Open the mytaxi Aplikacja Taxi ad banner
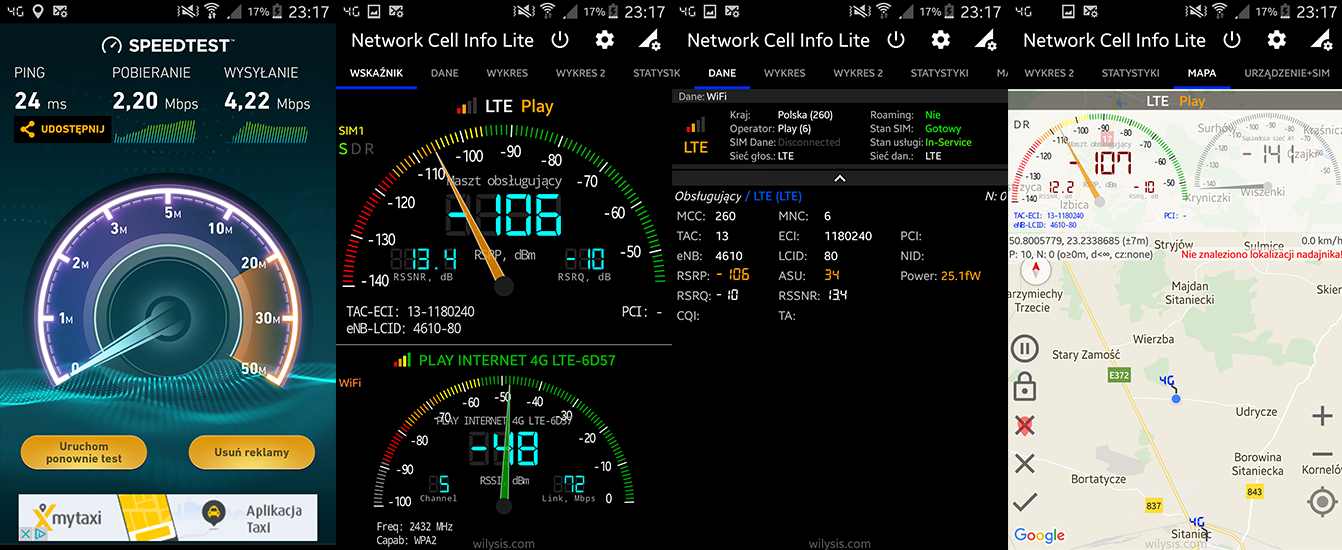The image size is (1342, 550). pos(168,518)
